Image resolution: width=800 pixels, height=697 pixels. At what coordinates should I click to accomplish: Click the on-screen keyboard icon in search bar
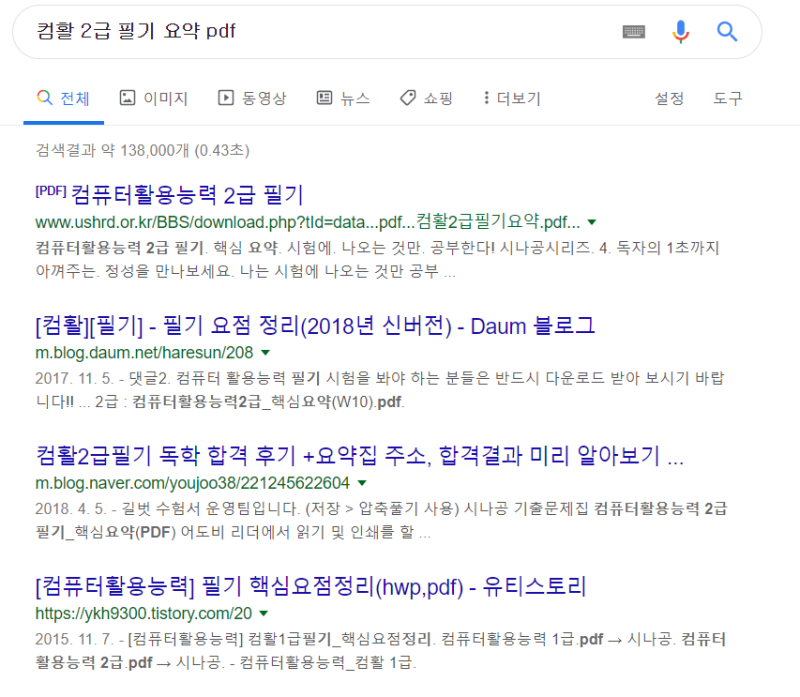[x=634, y=32]
